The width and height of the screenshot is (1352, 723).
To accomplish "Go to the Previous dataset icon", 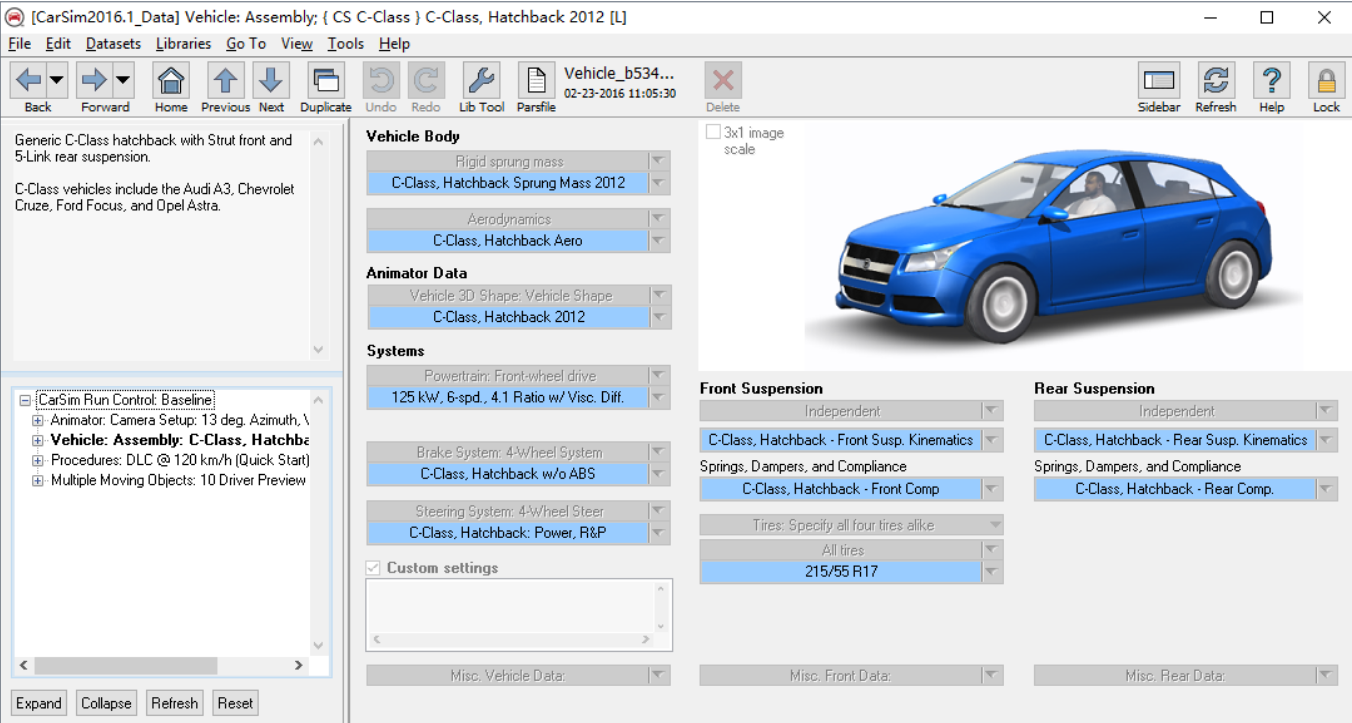I will [226, 80].
